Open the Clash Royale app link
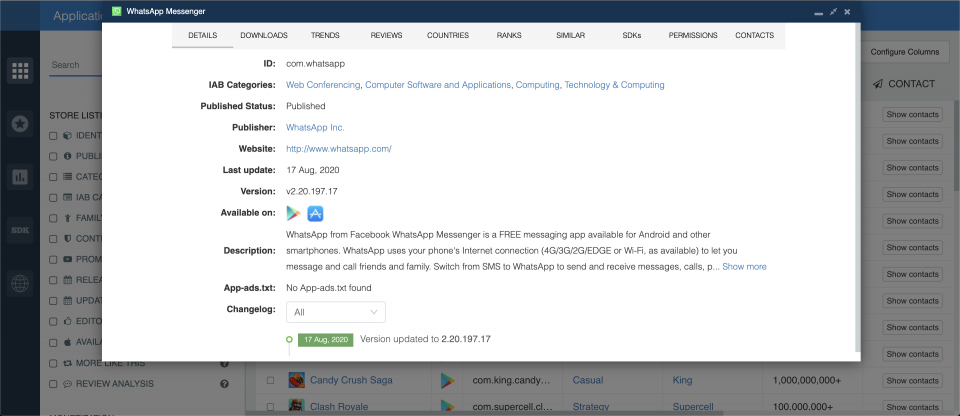Image resolution: width=960 pixels, height=416 pixels. click(339, 407)
